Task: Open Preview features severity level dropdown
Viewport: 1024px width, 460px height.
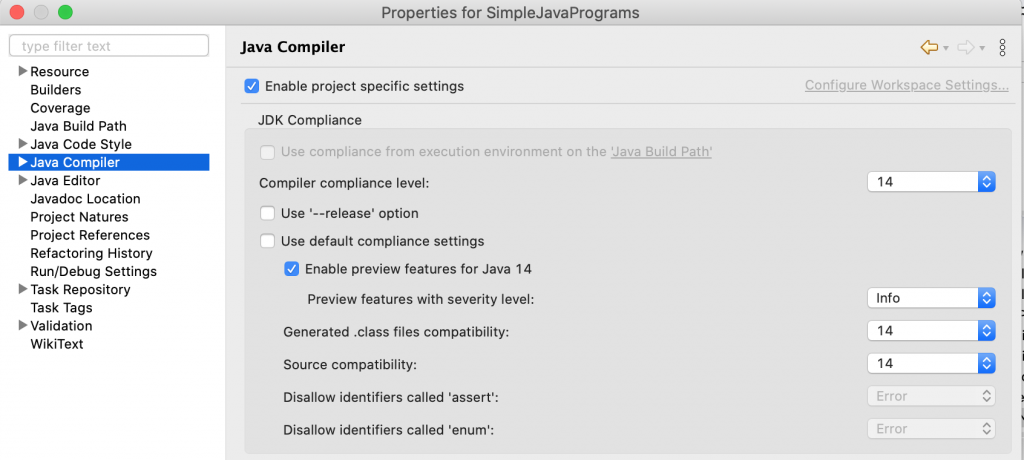Action: [931, 298]
